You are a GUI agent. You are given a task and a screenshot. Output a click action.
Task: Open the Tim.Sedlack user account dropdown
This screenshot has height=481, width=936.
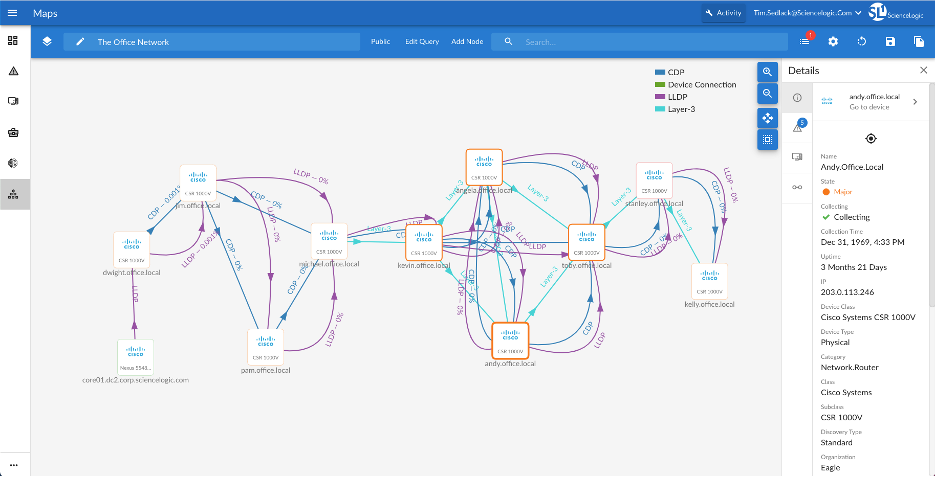coord(807,13)
